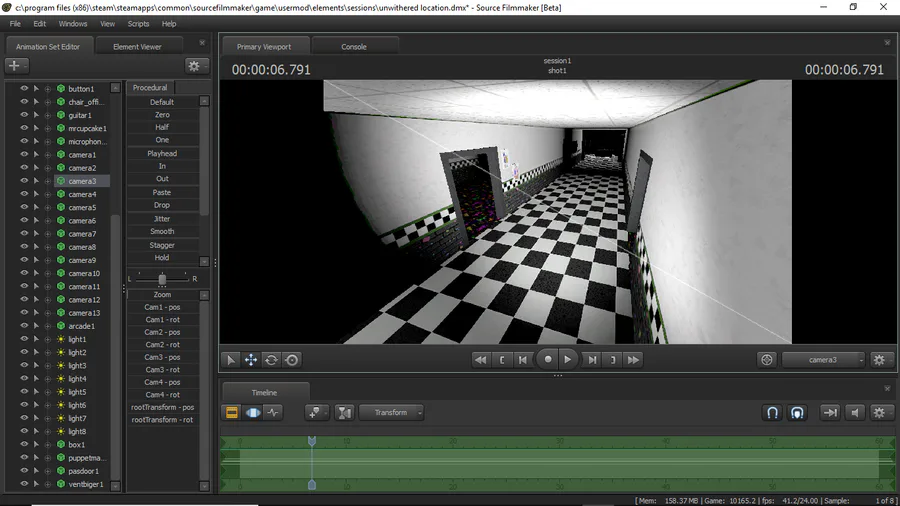Open viewport gear settings
The image size is (900, 506).
click(x=879, y=360)
